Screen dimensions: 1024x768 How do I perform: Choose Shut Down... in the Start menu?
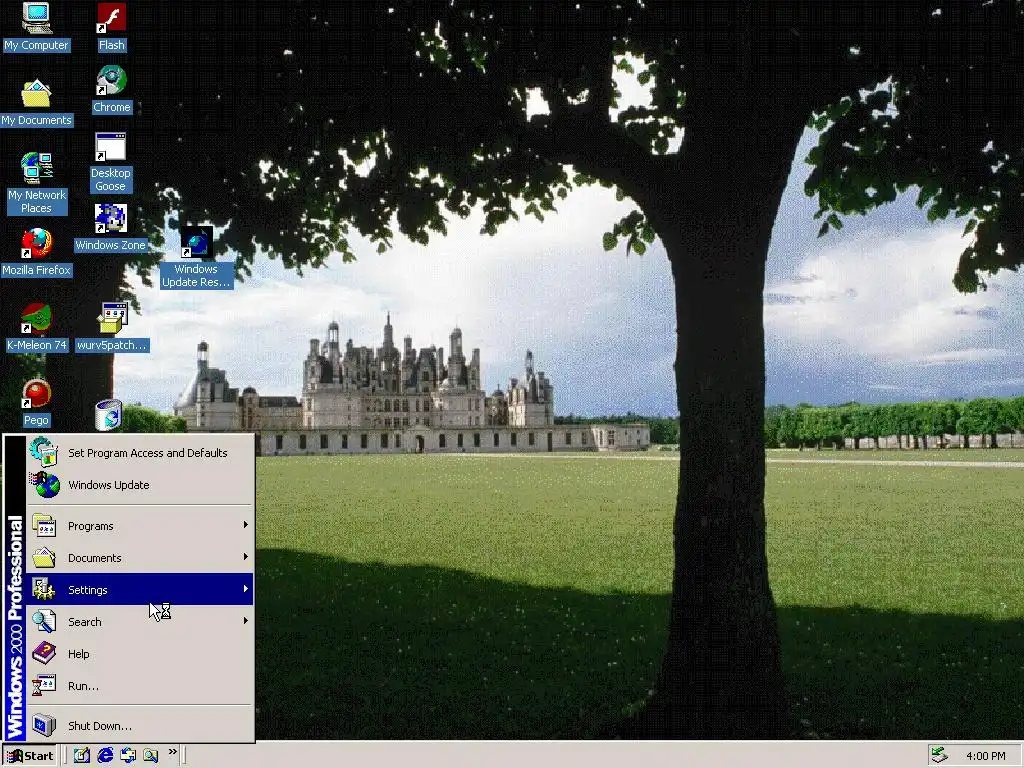coord(140,726)
